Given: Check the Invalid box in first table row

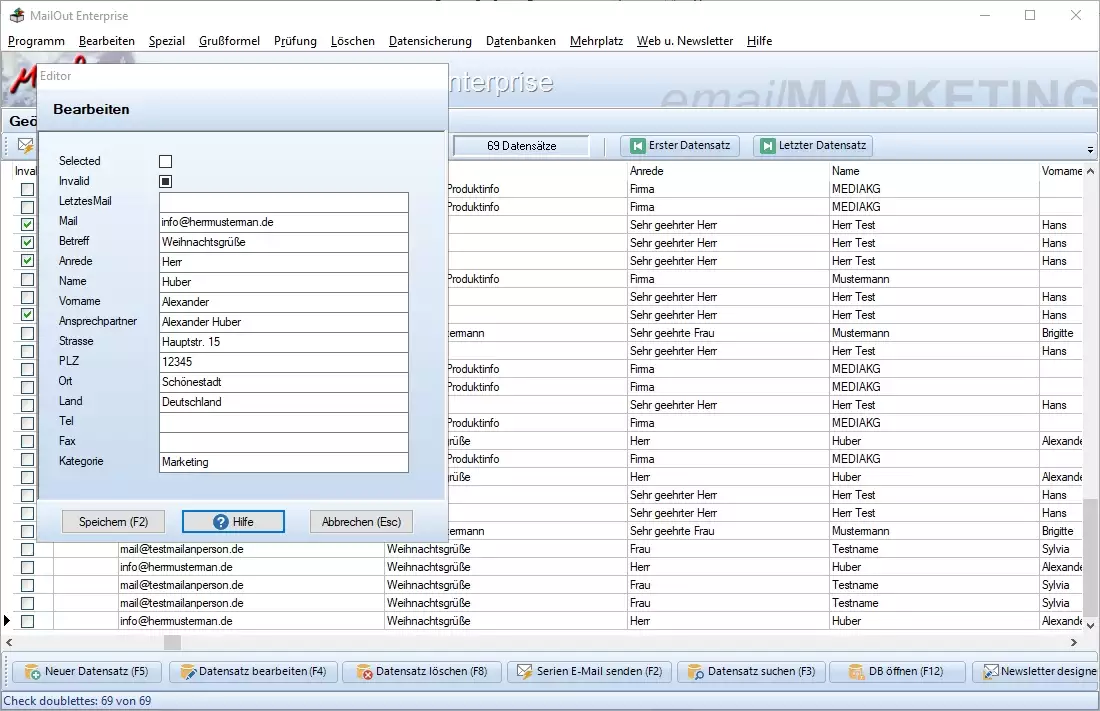Looking at the screenshot, I should [x=28, y=189].
